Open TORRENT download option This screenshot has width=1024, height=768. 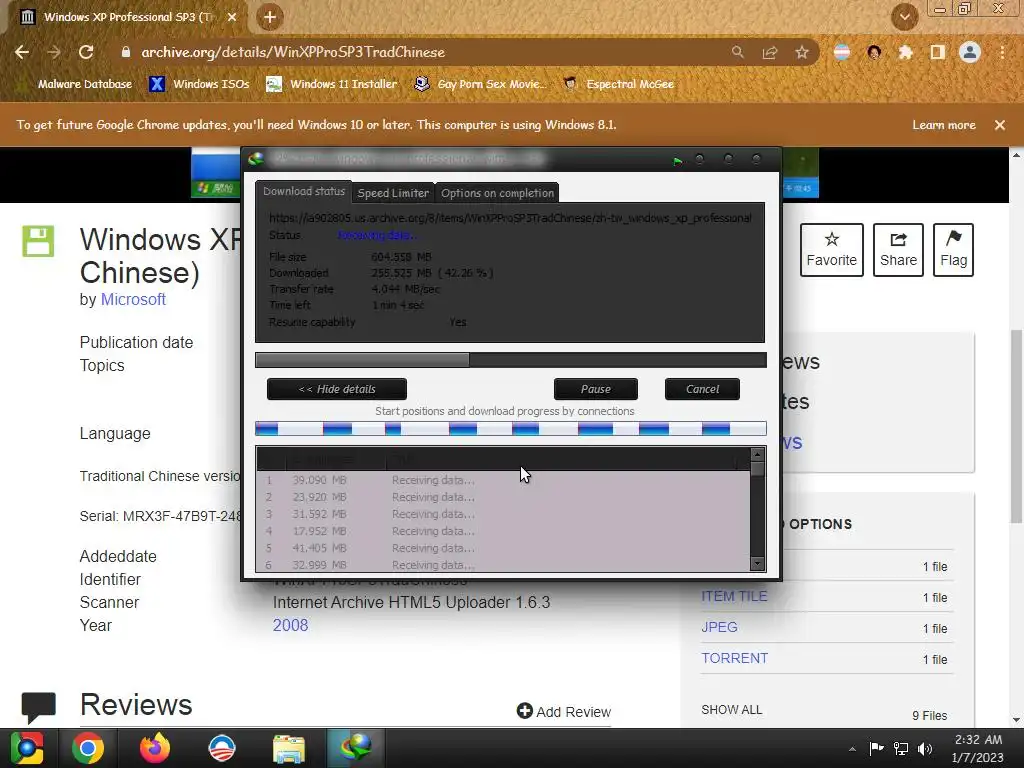tap(735, 658)
